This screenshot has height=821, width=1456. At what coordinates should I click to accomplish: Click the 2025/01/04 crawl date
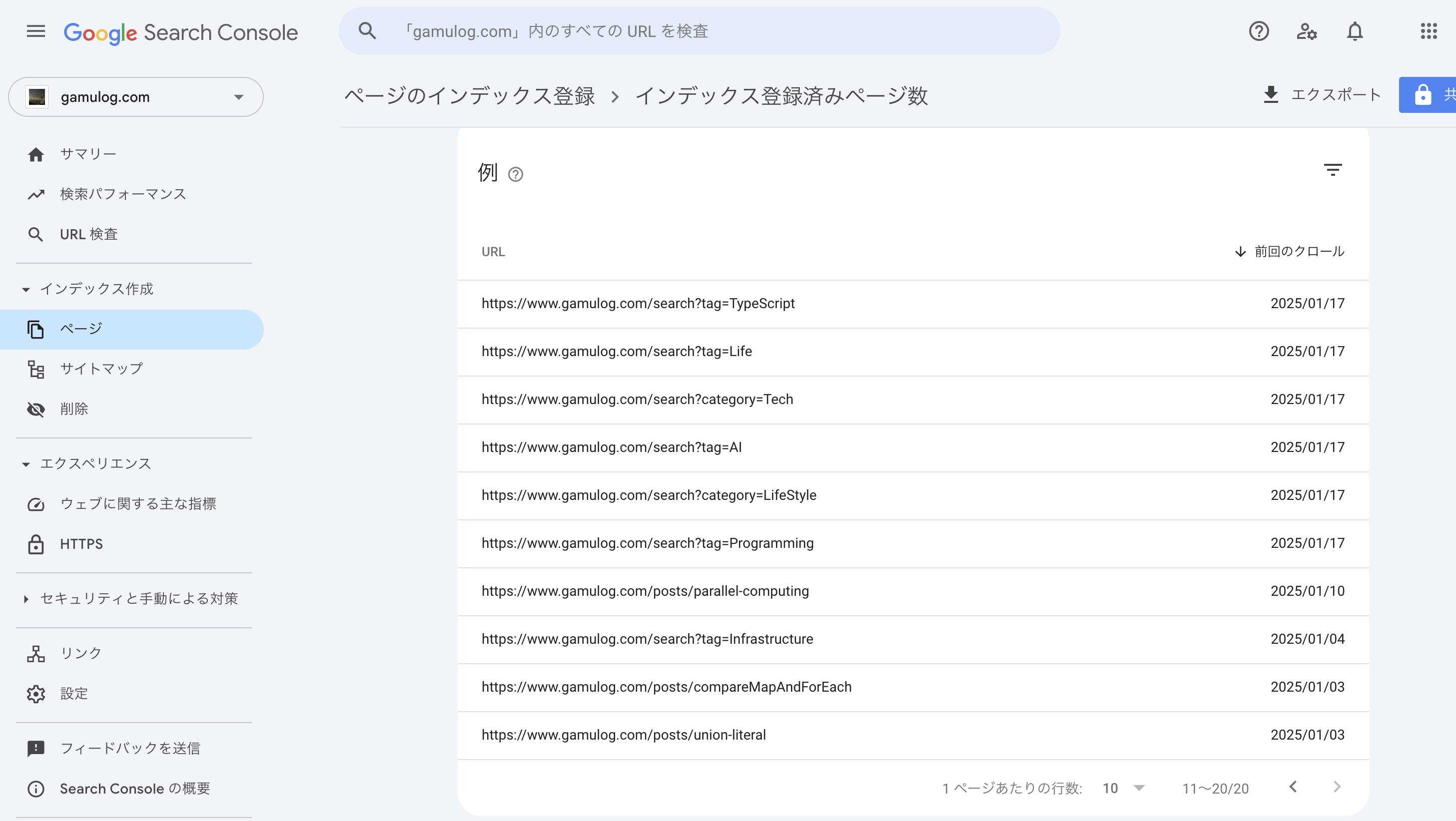(1307, 639)
